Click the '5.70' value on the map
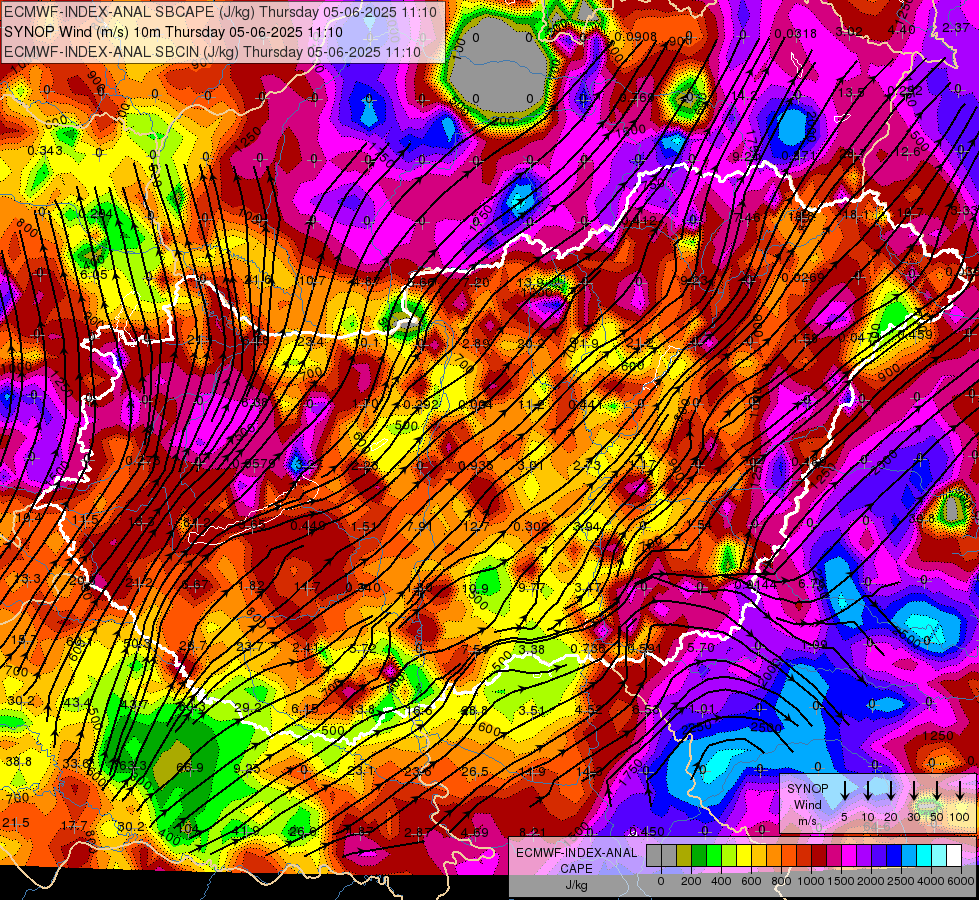 700,648
